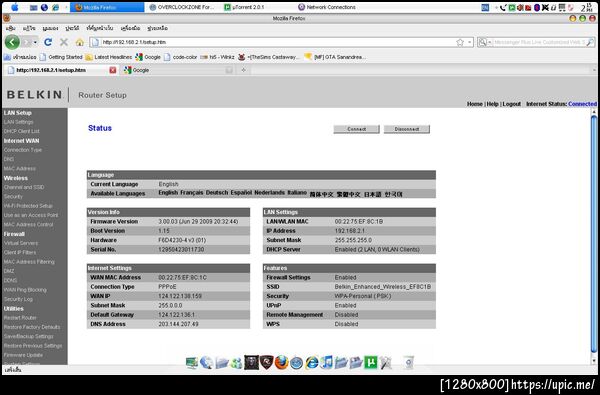
Task: Open the round blue clock icon in the dock
Action: pos(296,362)
